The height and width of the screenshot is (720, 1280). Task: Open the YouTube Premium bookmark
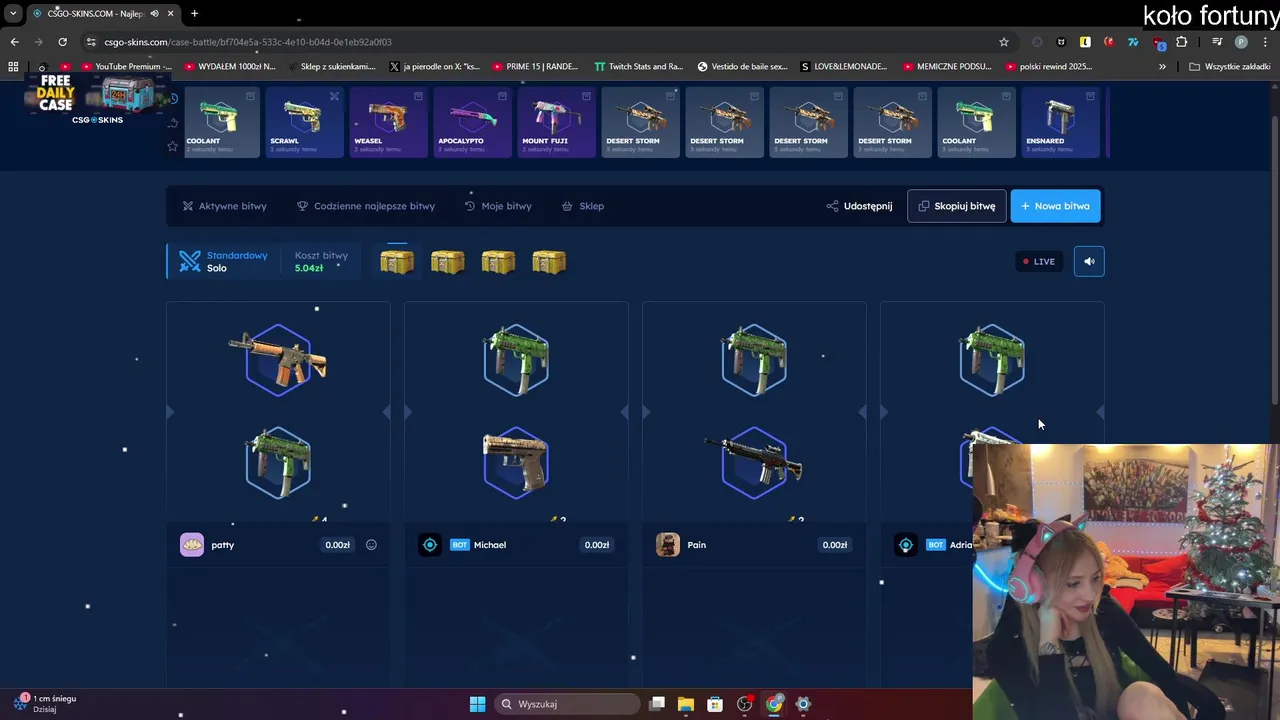[127, 66]
